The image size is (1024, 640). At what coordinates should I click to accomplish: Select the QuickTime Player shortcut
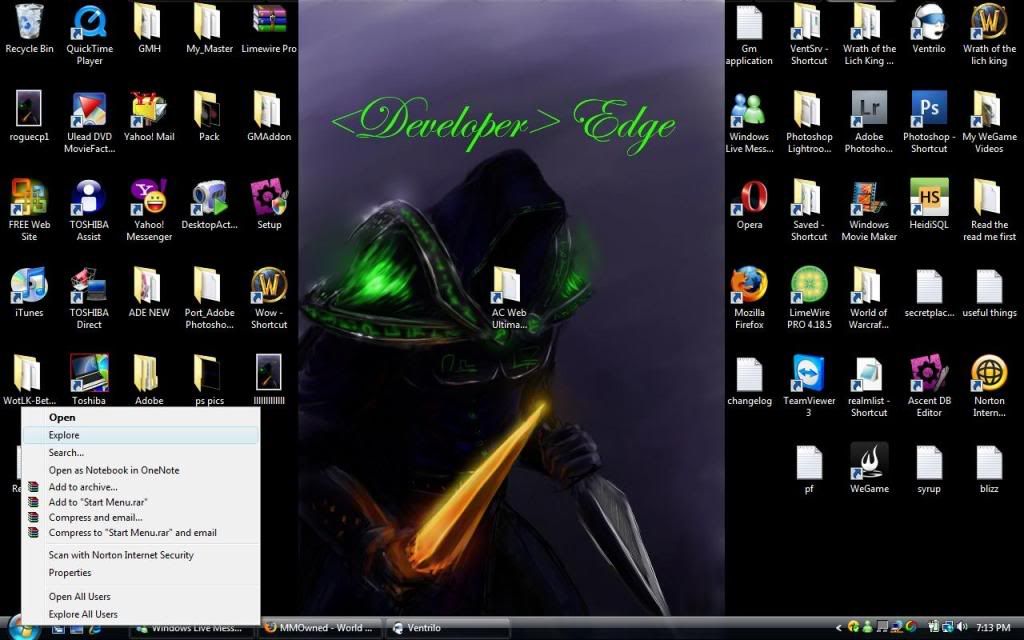(89, 22)
